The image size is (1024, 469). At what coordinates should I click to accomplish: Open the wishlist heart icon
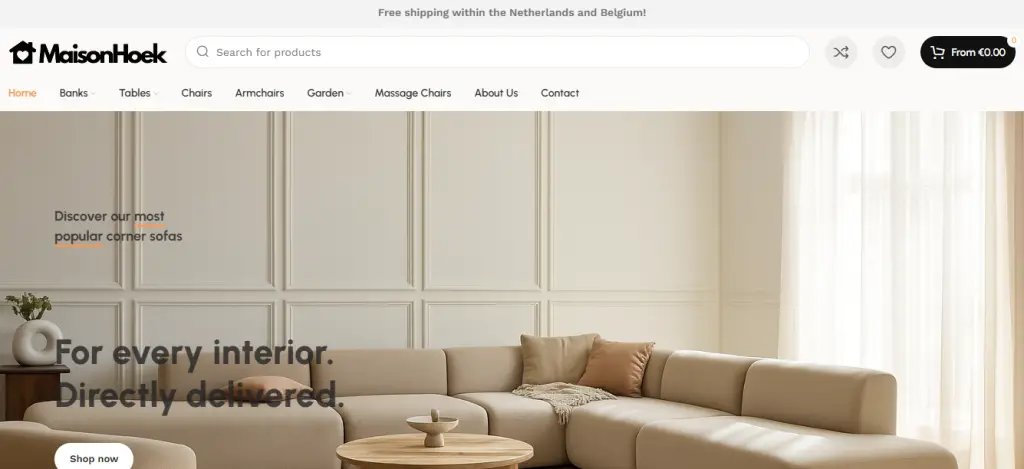[888, 52]
